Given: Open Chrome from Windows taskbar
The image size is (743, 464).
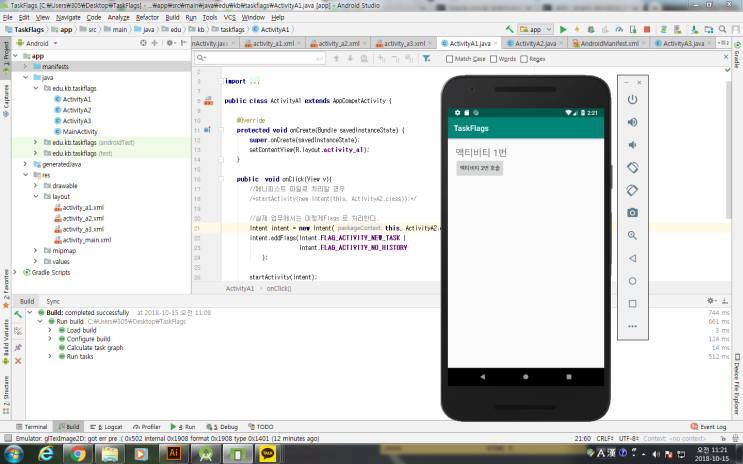Looking at the screenshot, I should [x=78, y=454].
